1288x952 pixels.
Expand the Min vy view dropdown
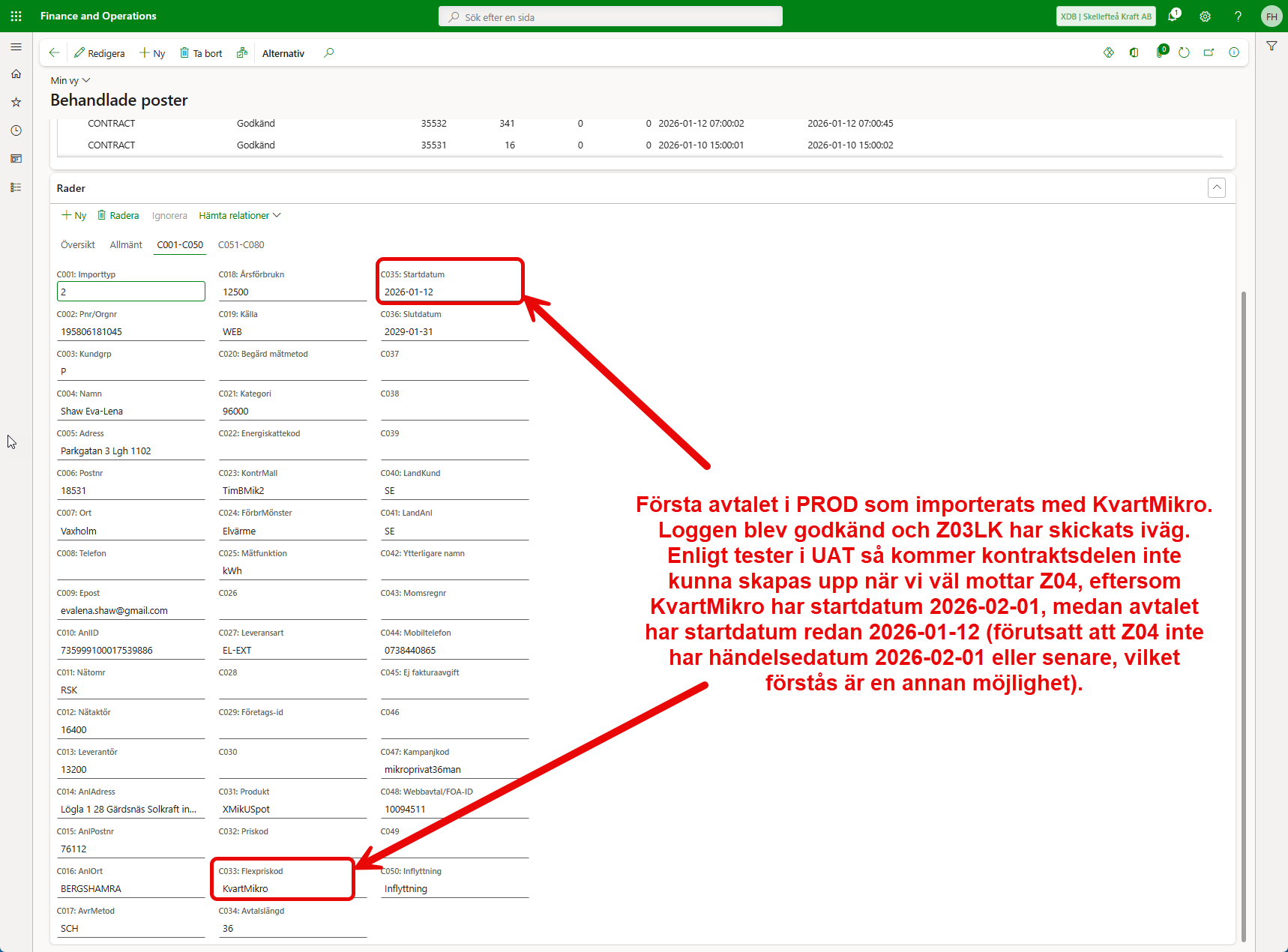click(x=70, y=80)
